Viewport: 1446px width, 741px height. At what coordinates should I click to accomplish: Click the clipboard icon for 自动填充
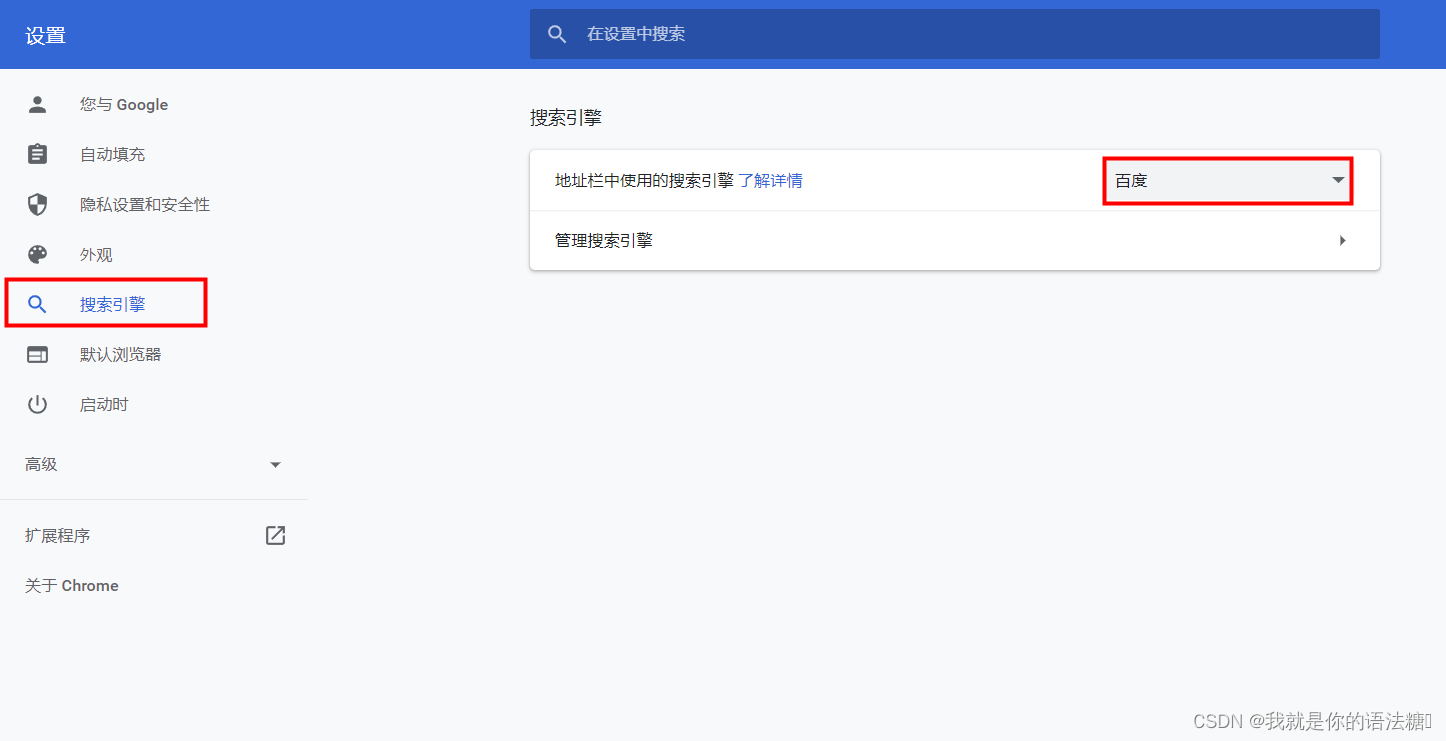click(37, 154)
